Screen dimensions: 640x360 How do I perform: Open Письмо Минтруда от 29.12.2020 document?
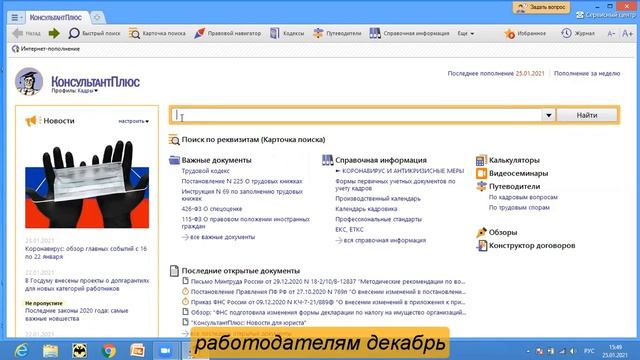tap(328, 282)
